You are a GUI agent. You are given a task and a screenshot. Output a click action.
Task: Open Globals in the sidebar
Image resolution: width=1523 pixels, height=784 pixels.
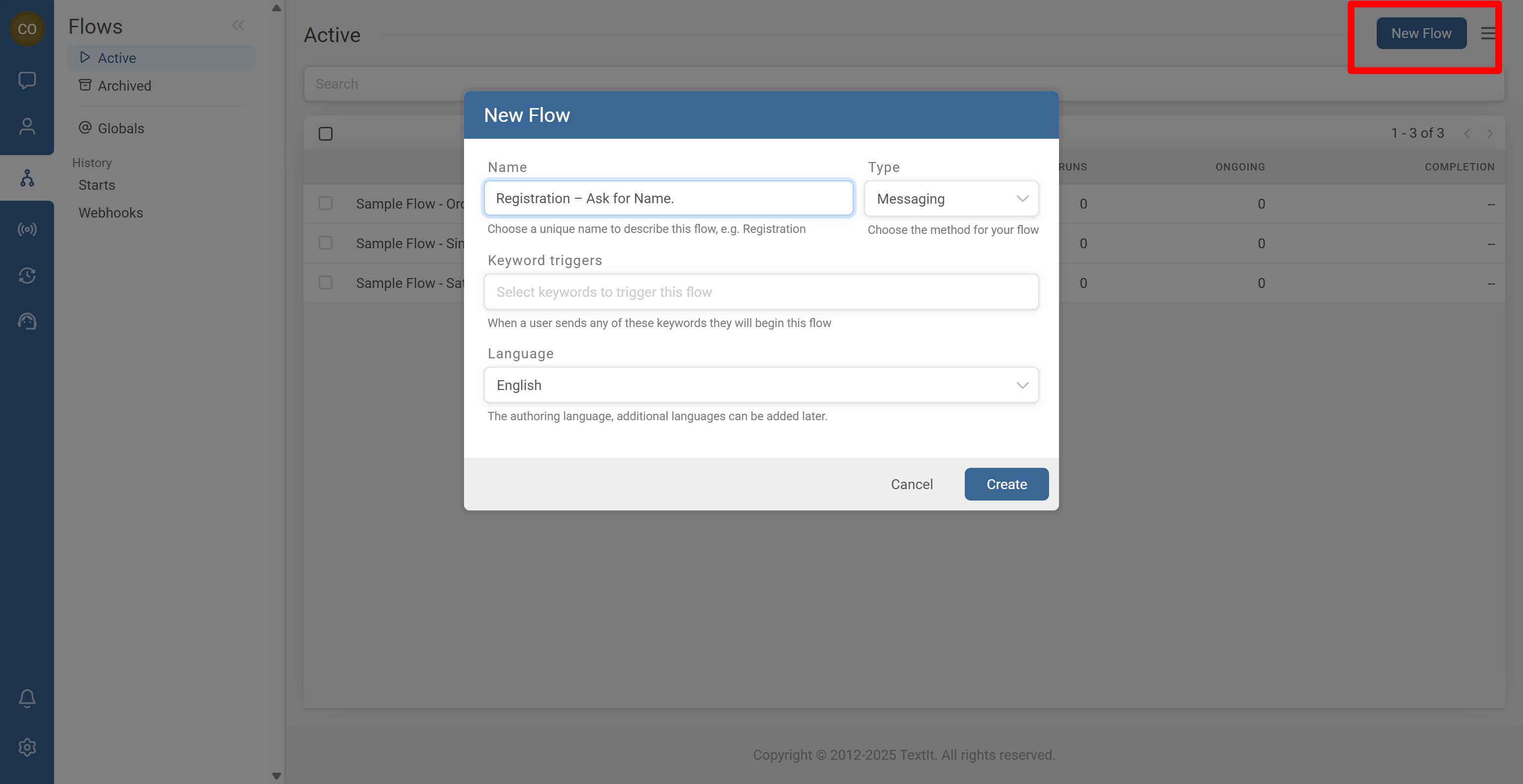click(x=120, y=128)
